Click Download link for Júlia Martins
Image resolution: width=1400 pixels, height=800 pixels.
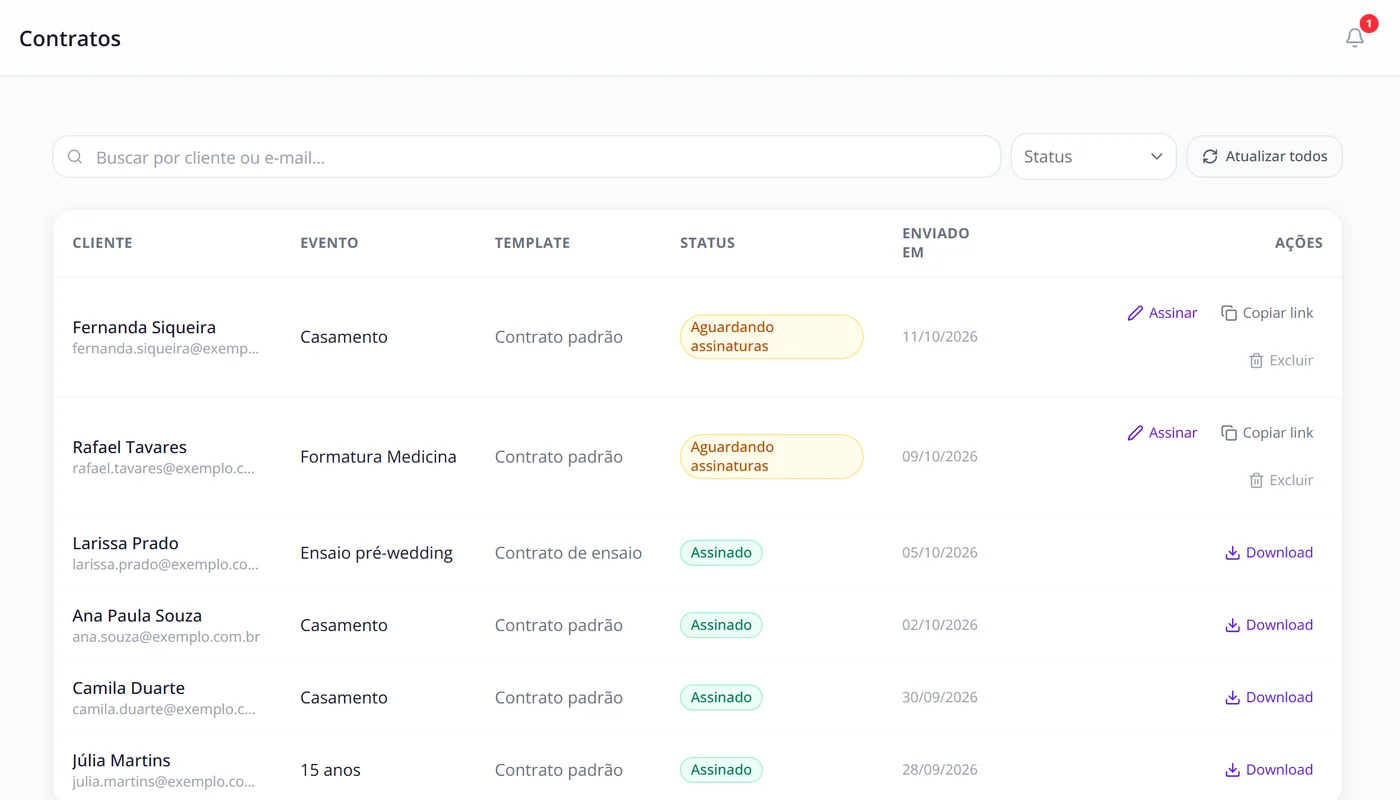click(1269, 770)
